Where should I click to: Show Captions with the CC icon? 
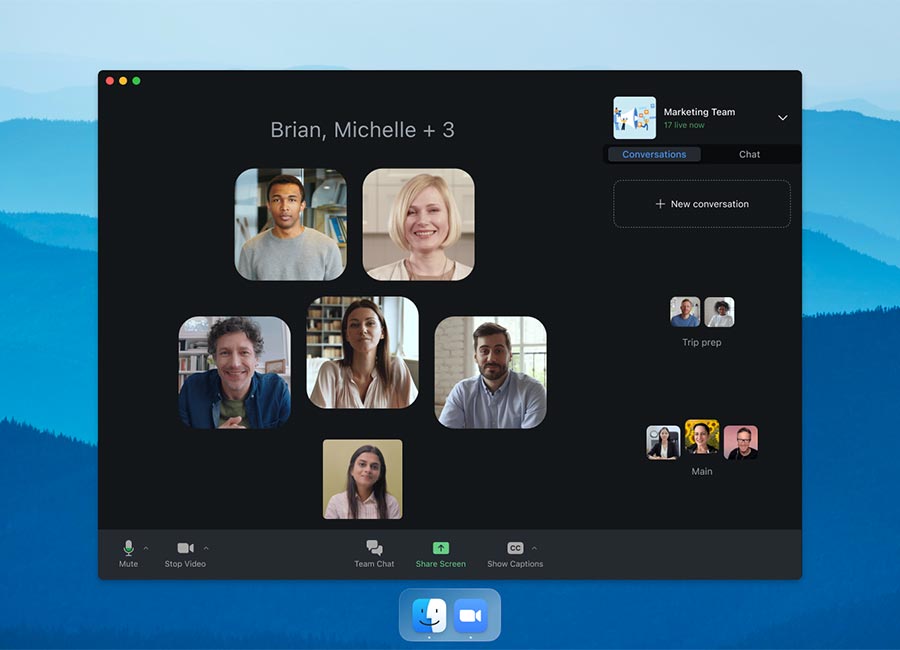tap(515, 548)
